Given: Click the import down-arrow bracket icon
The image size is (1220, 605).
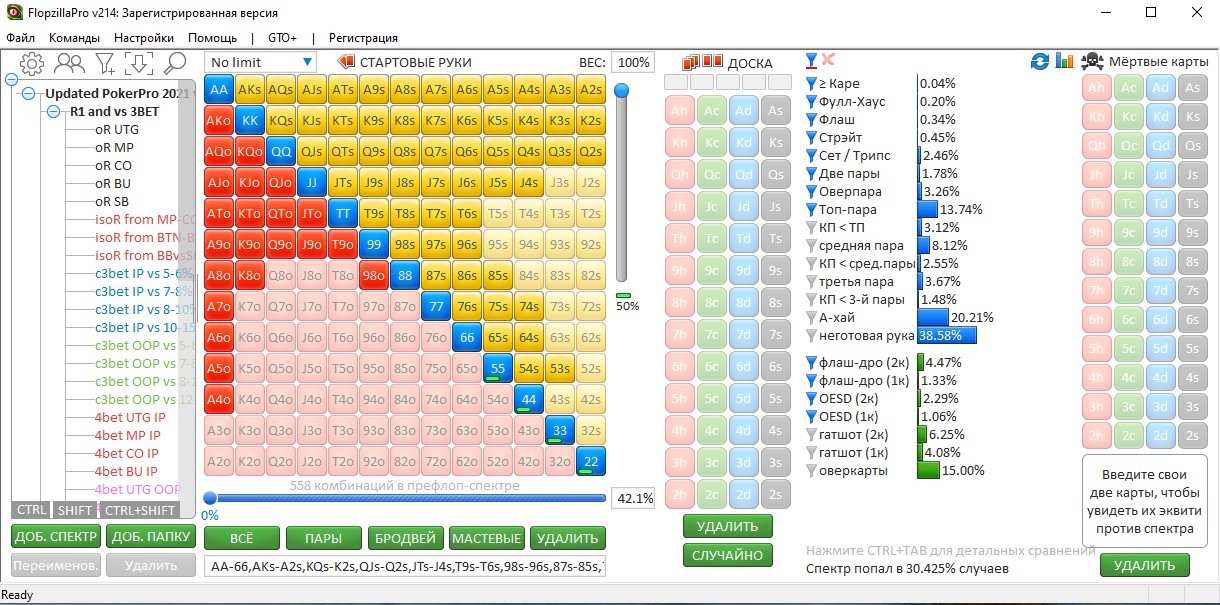Looking at the screenshot, I should (x=138, y=64).
